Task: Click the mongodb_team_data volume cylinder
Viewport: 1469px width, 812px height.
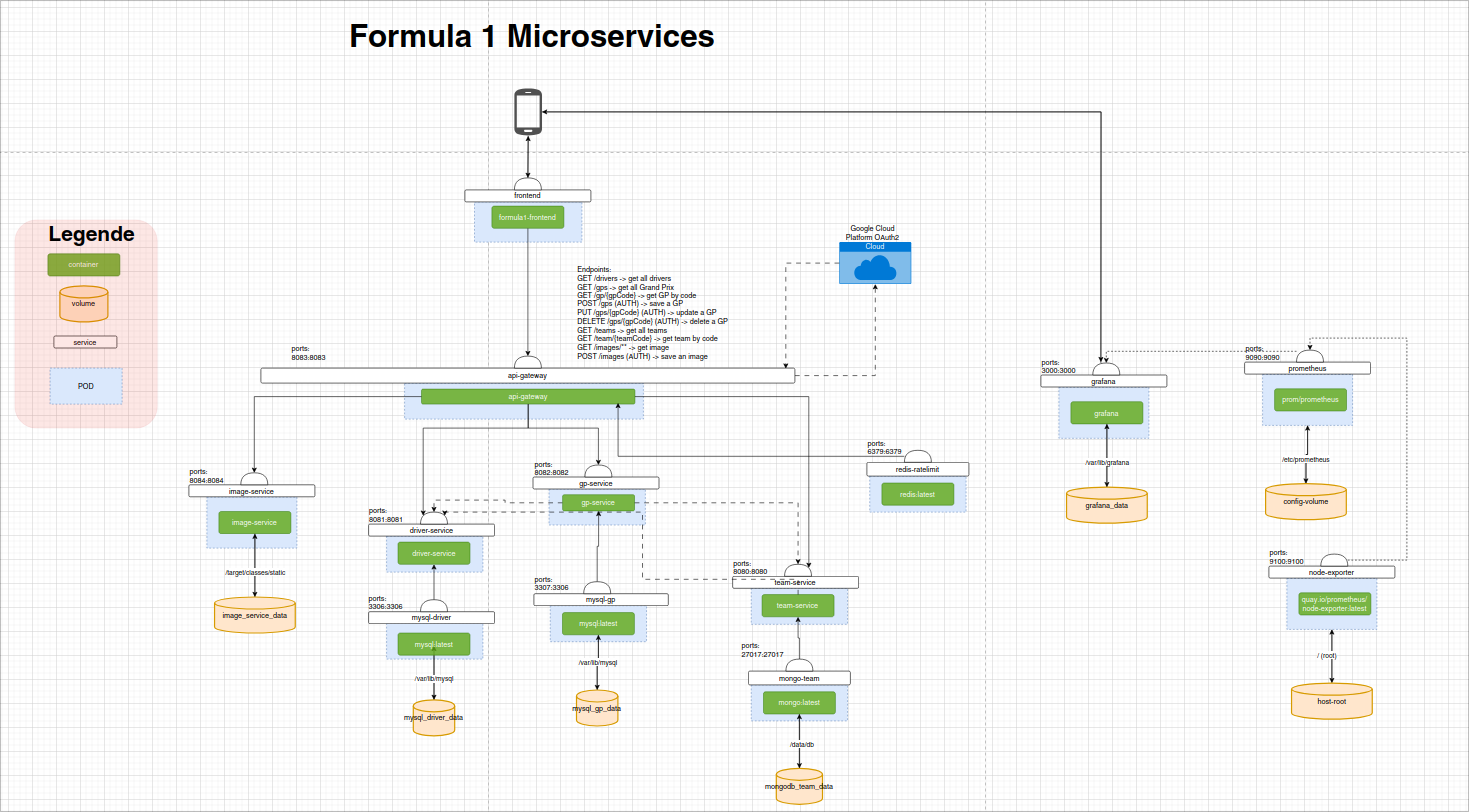Action: (798, 786)
